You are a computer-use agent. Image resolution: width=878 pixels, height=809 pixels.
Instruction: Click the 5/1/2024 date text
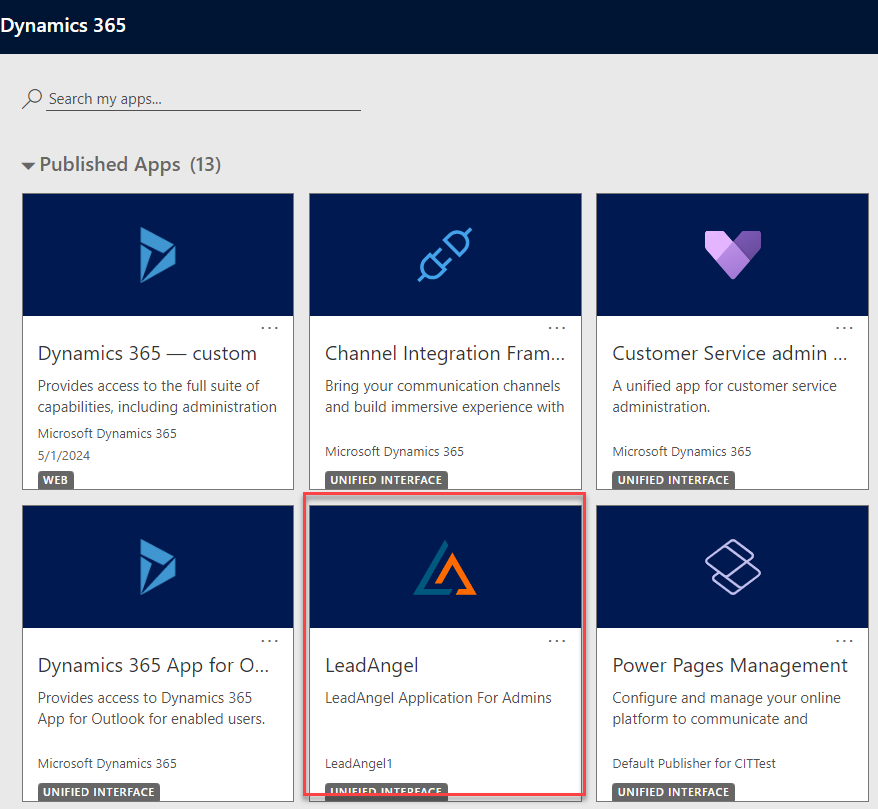click(x=64, y=456)
